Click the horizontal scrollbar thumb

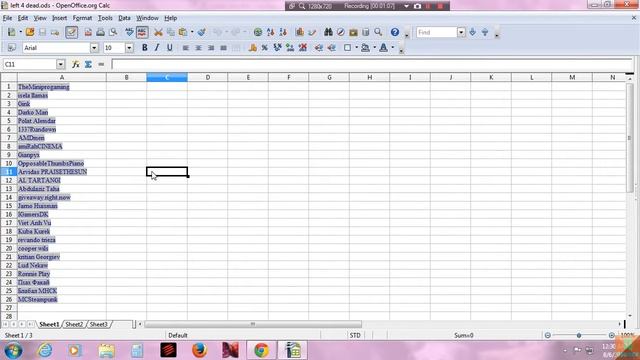tap(253, 324)
